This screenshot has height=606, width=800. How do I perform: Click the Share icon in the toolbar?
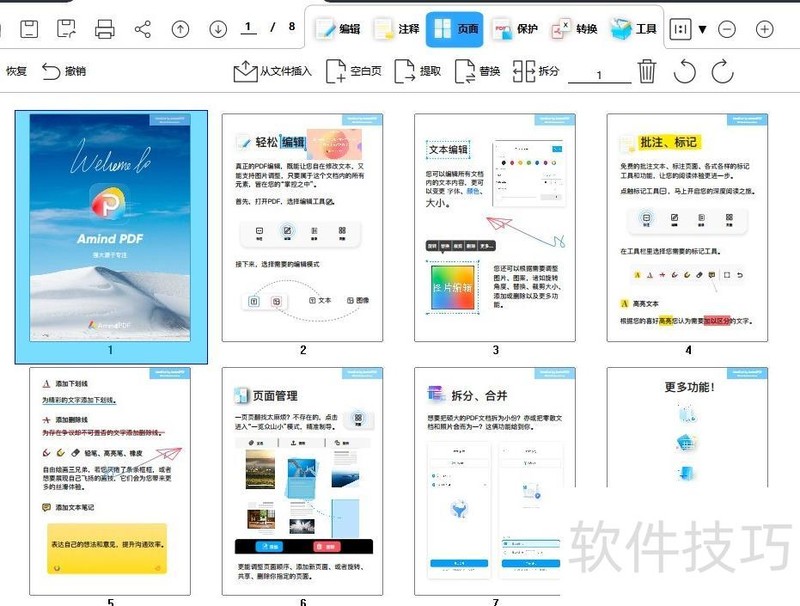click(x=143, y=27)
